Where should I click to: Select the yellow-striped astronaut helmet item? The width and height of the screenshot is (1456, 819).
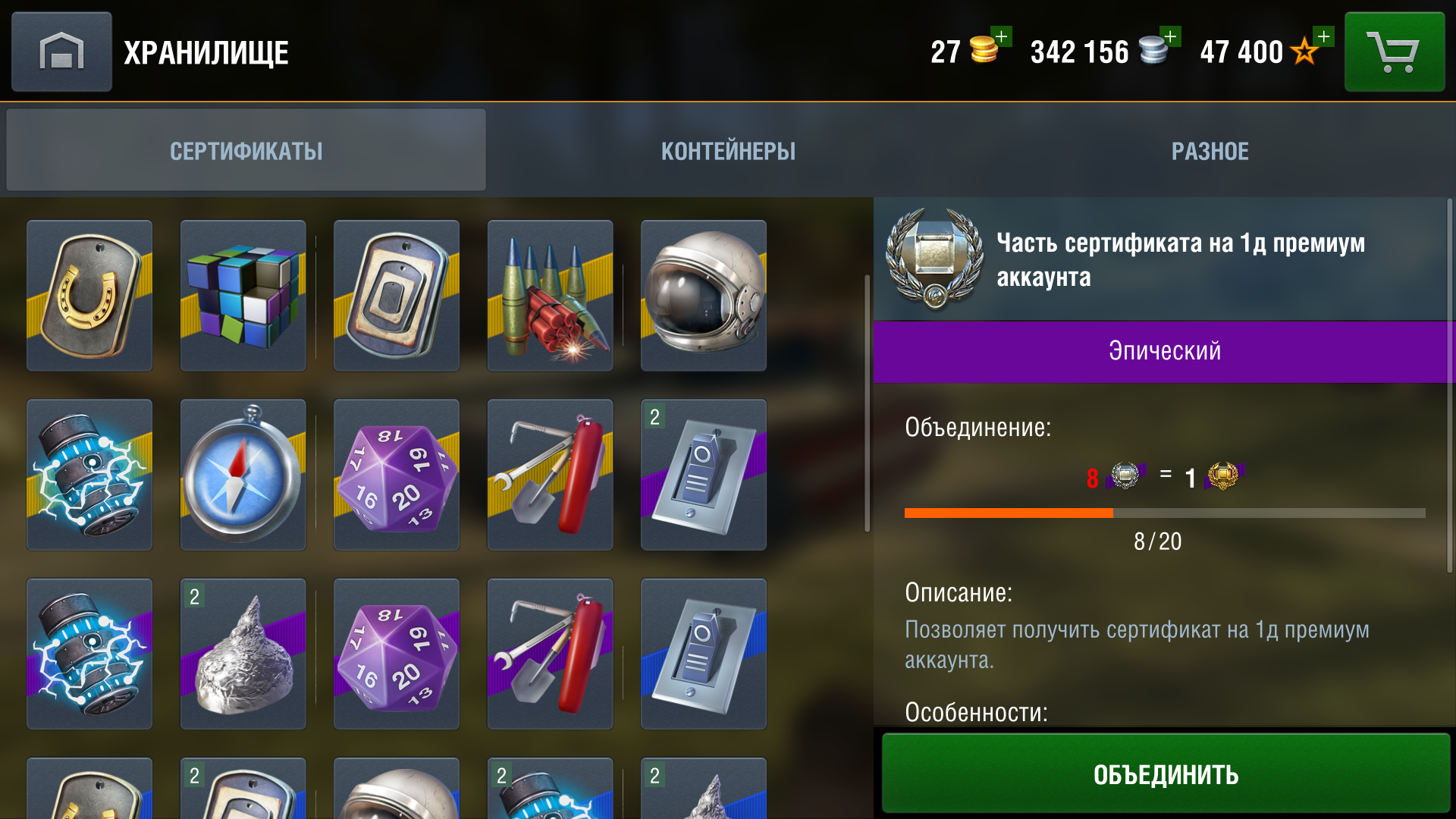click(704, 296)
